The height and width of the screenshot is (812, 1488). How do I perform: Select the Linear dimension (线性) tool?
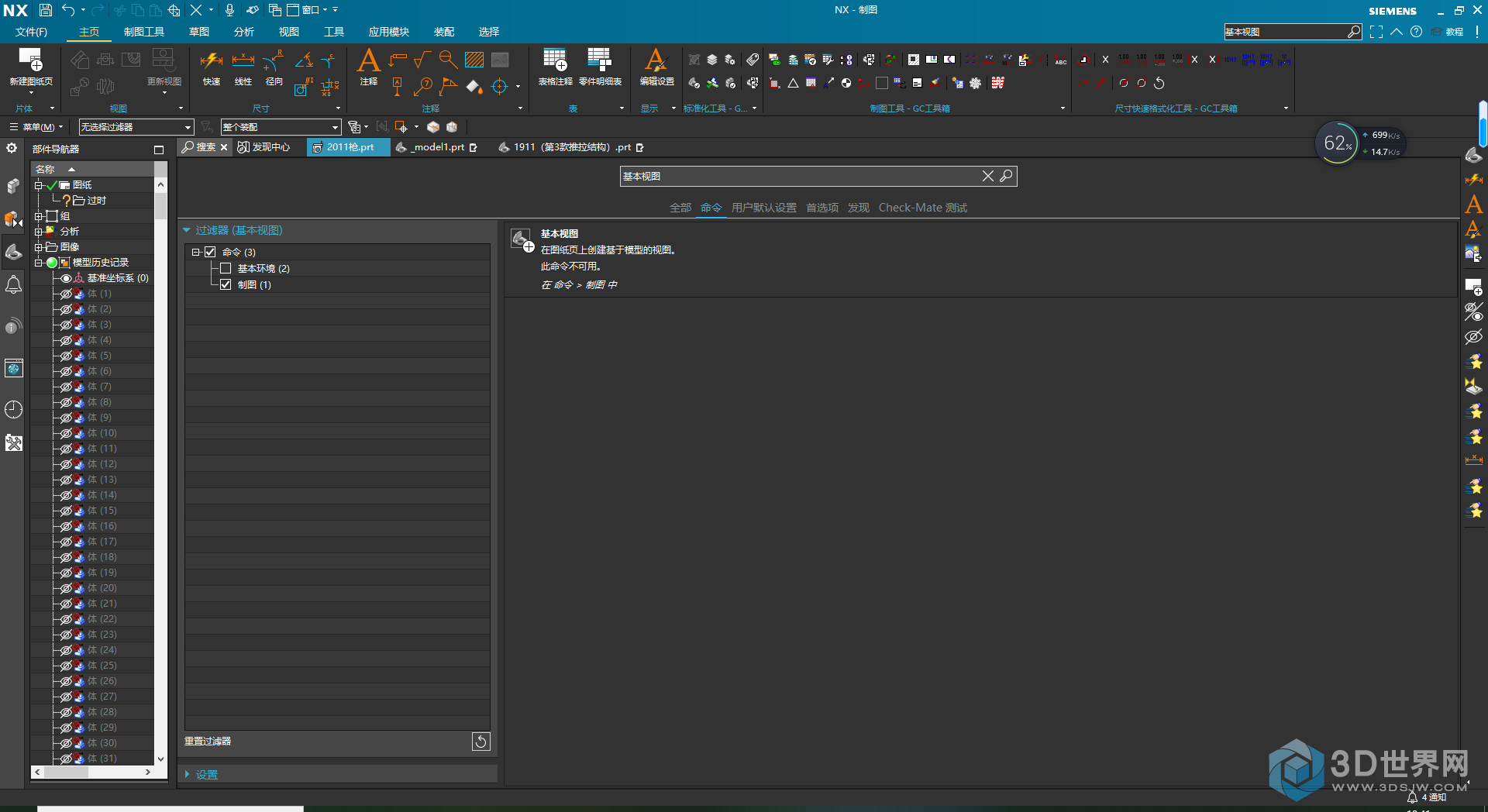click(243, 68)
